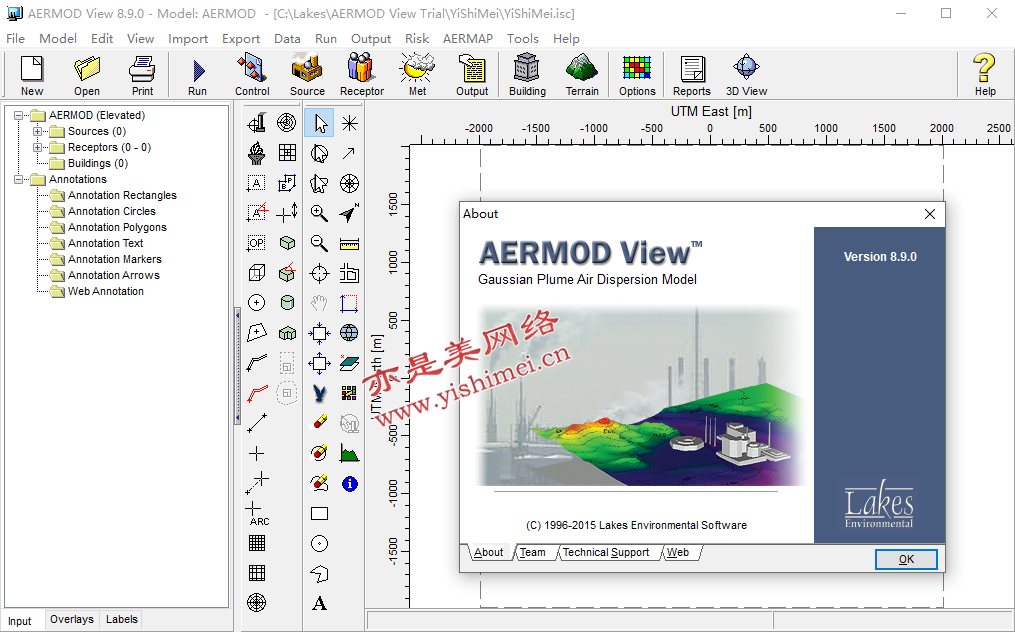The image size is (1015, 632).
Task: Open the Tools menu
Action: [x=522, y=39]
